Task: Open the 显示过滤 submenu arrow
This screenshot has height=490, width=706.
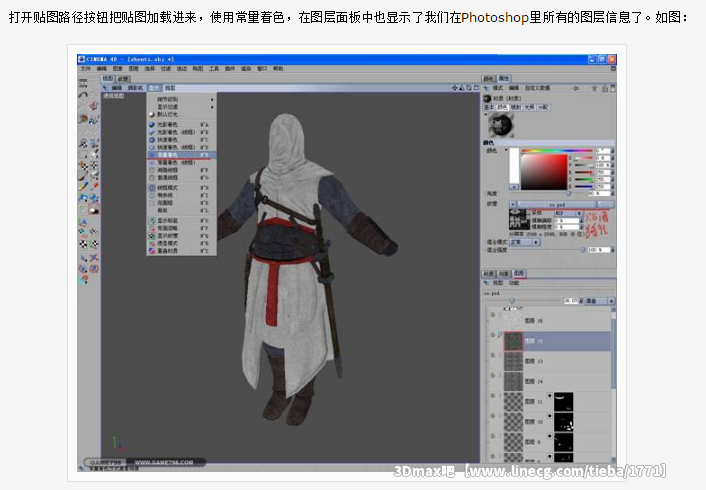Action: coord(212,107)
